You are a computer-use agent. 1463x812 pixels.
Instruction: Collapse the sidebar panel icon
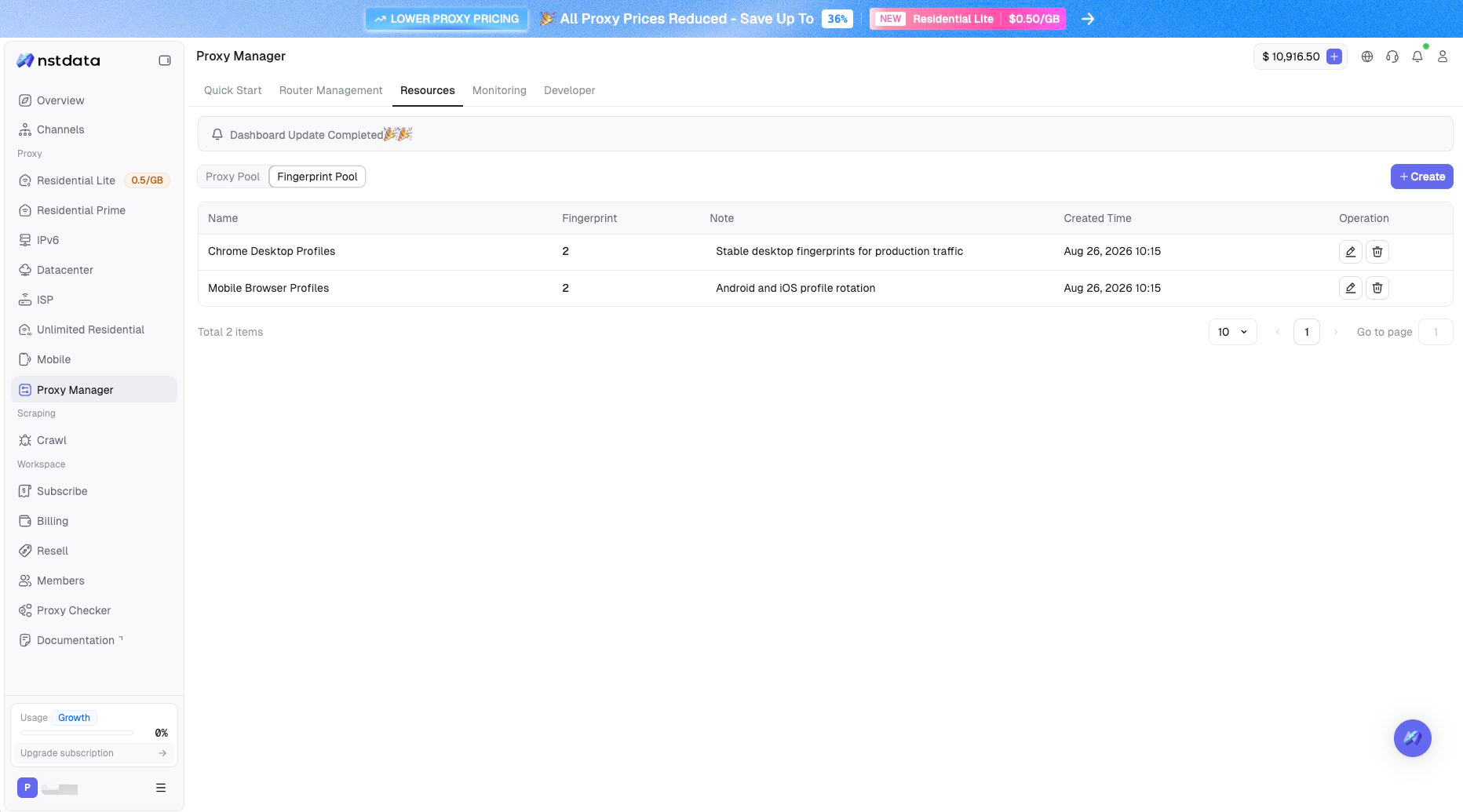pyautogui.click(x=165, y=60)
